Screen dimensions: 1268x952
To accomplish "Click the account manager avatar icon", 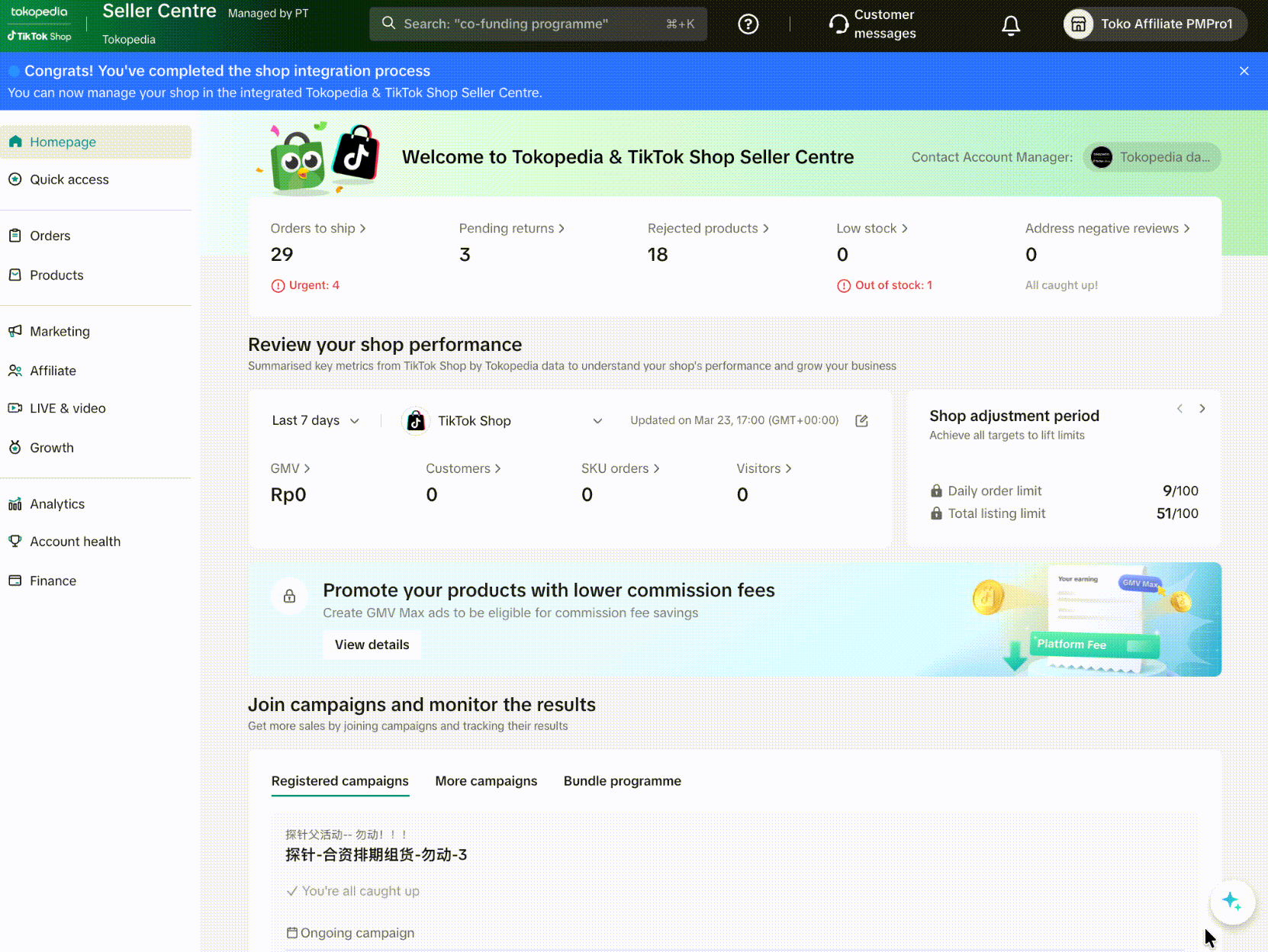I will [1102, 157].
